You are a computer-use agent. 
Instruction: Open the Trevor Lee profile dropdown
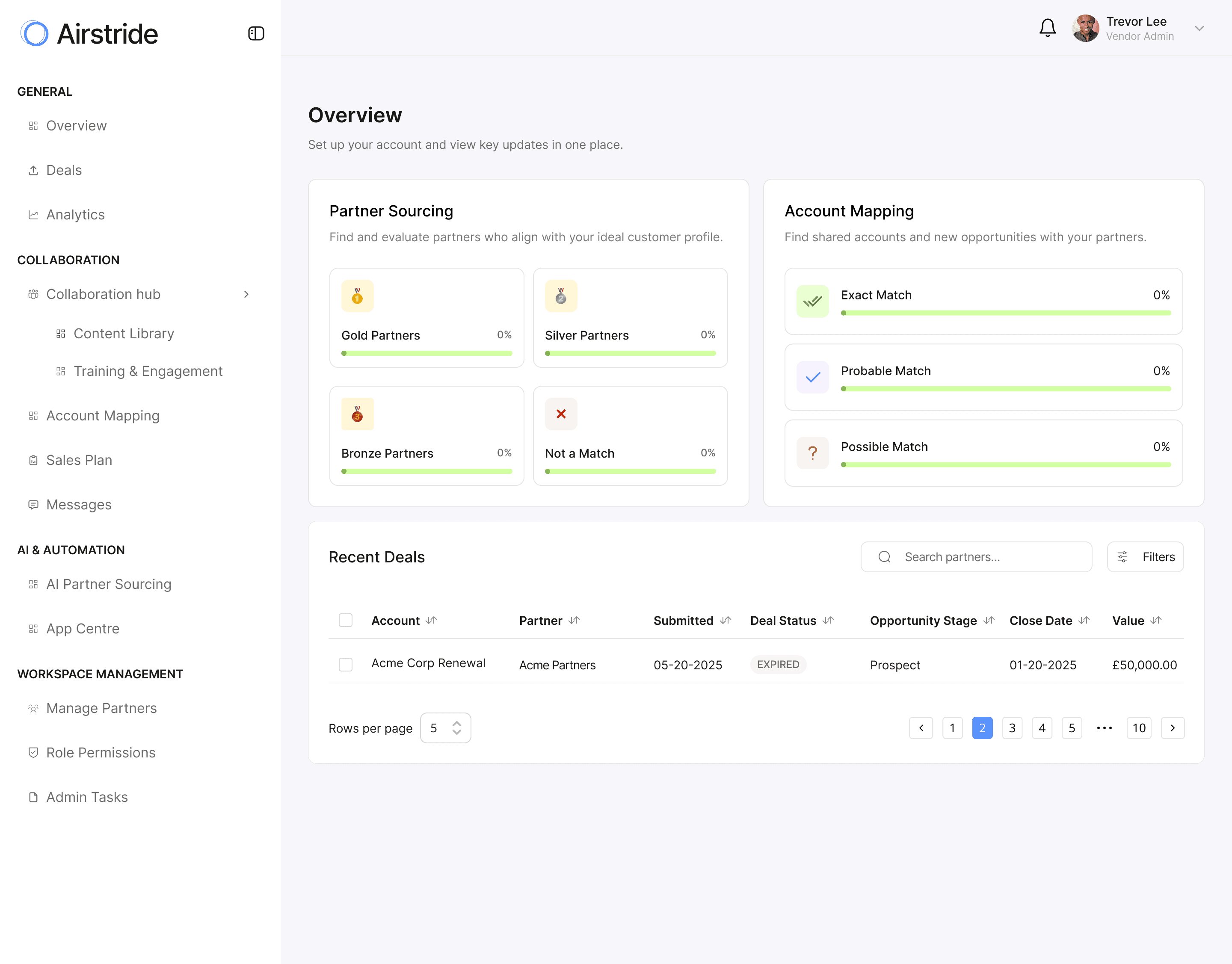click(x=1199, y=28)
